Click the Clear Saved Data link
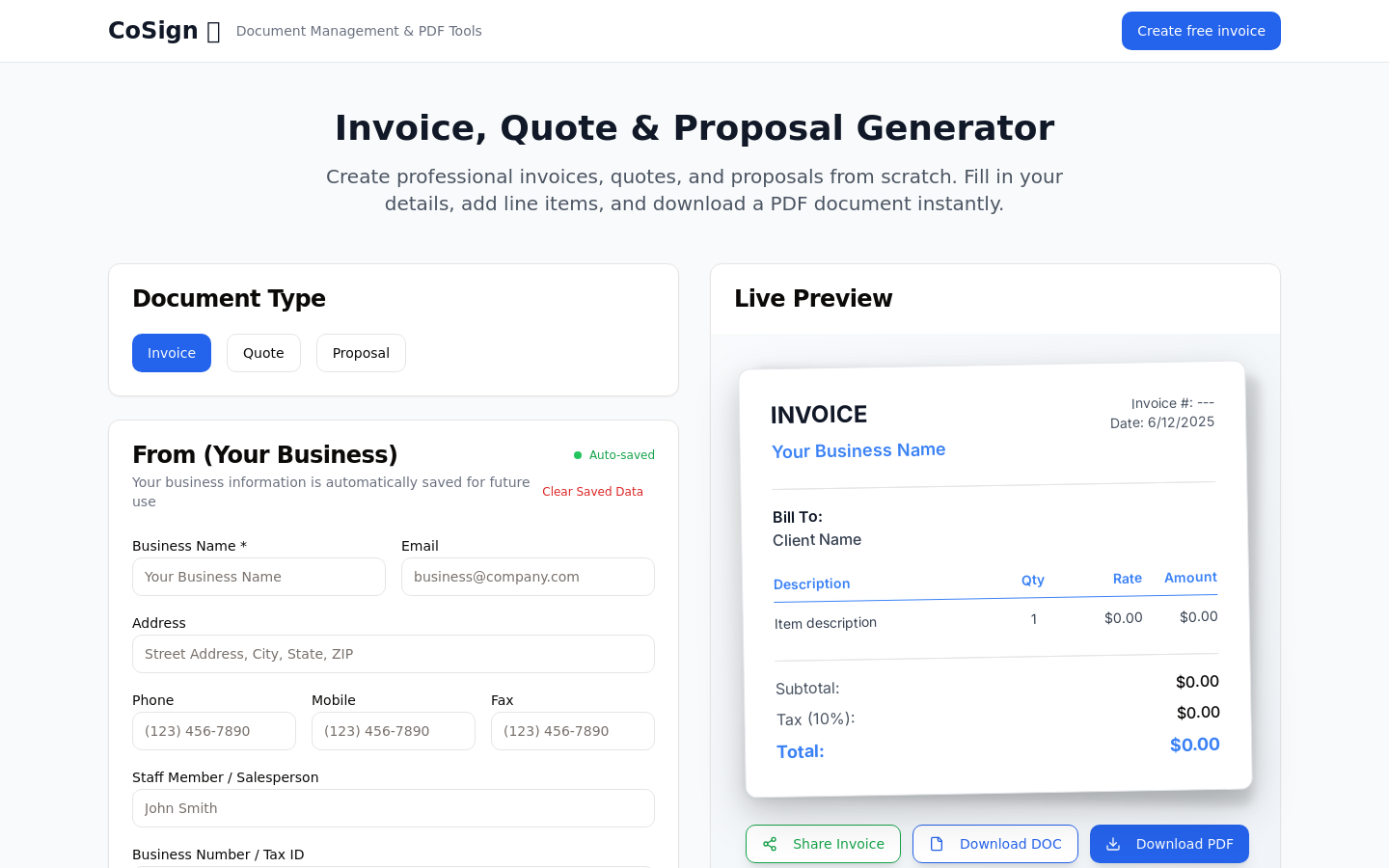Viewport: 1389px width, 868px height. click(592, 492)
